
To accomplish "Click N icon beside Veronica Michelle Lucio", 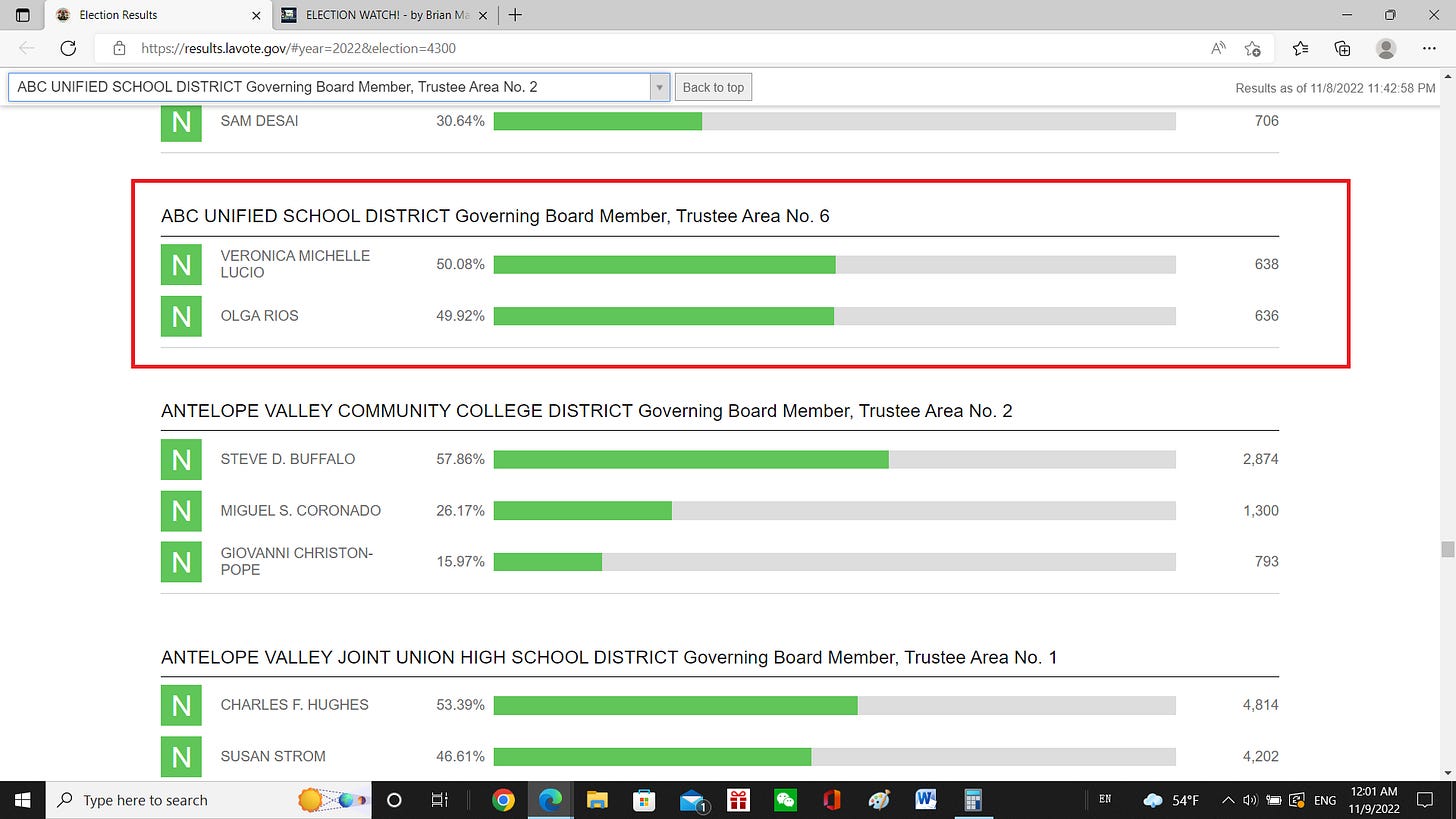I will coord(181,264).
